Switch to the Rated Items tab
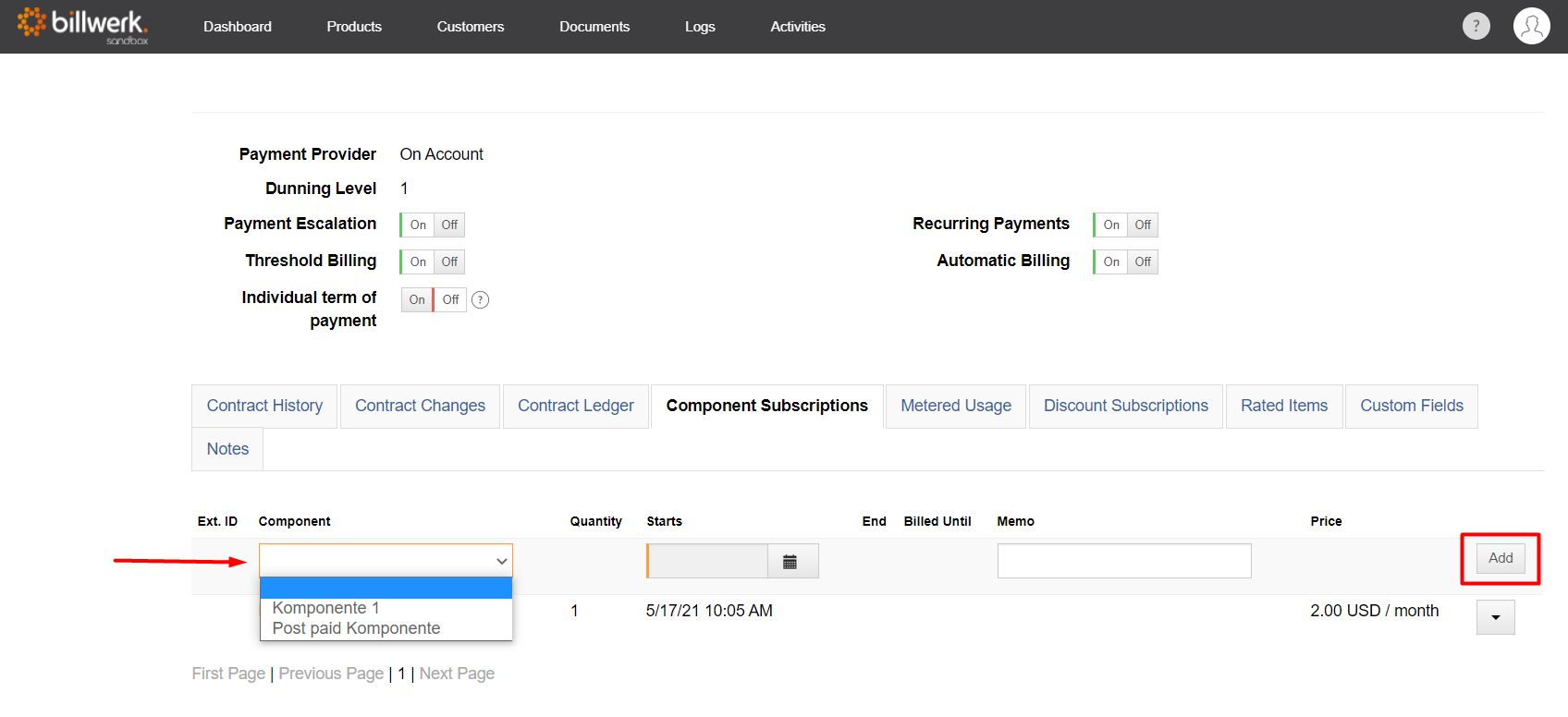Viewport: 1568px width, 717px height. [x=1284, y=406]
